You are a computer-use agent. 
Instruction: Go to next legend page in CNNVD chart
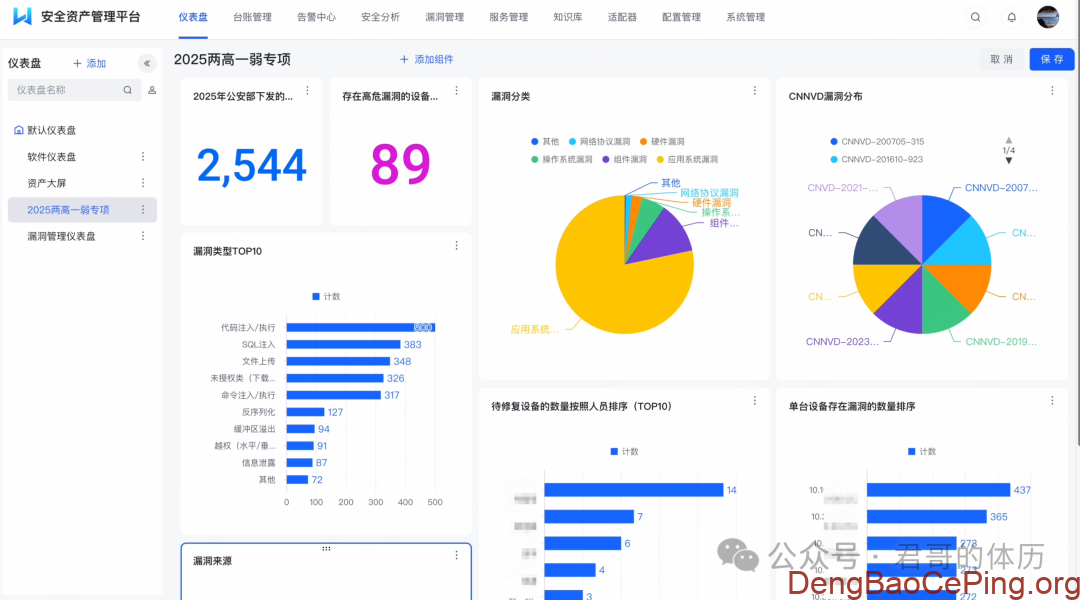coord(1008,161)
